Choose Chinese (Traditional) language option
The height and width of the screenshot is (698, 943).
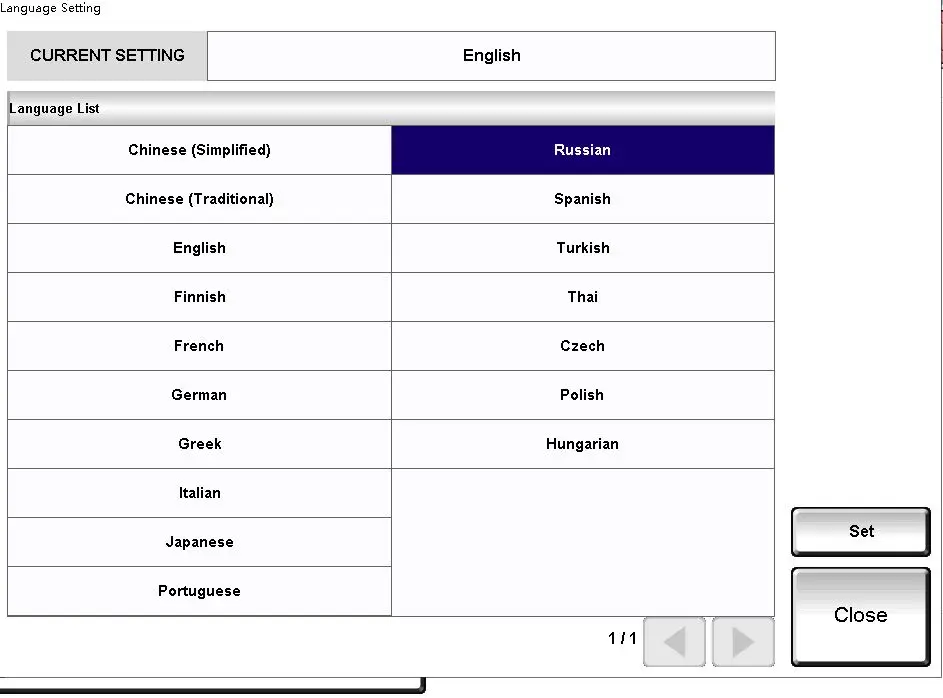tap(199, 199)
